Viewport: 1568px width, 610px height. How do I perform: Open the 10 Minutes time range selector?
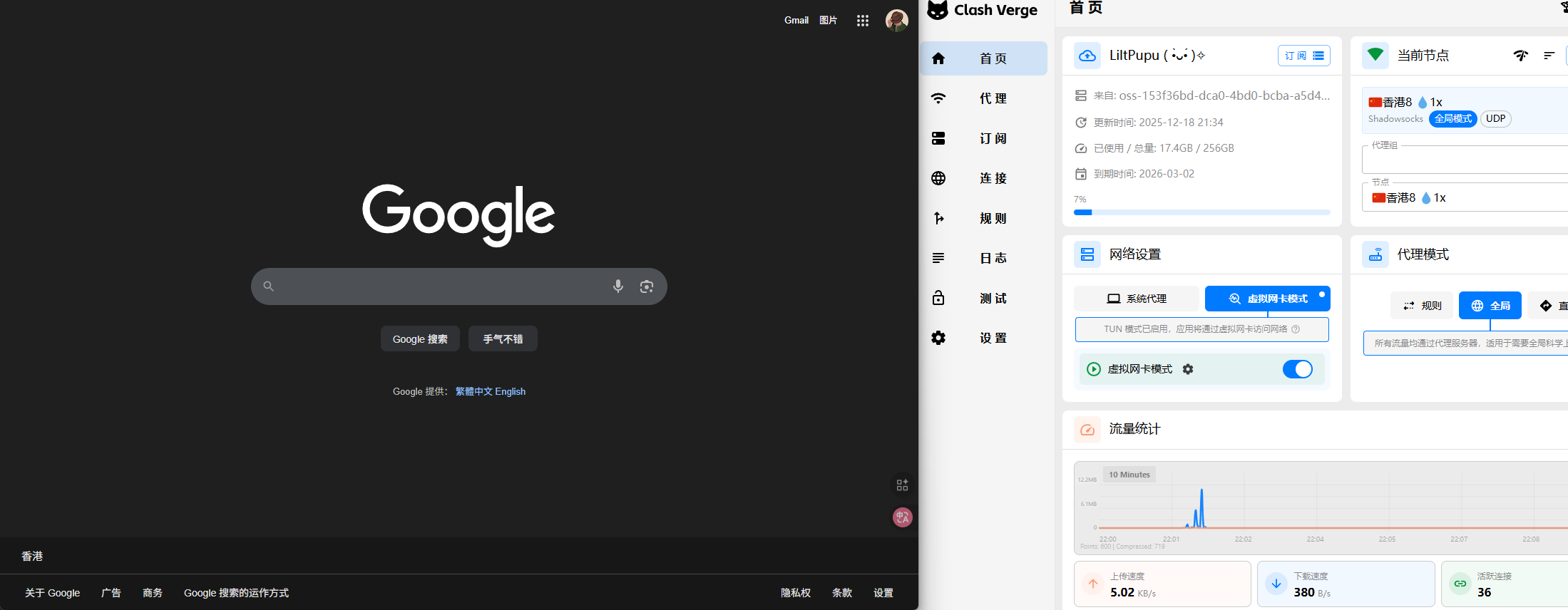coord(1129,475)
